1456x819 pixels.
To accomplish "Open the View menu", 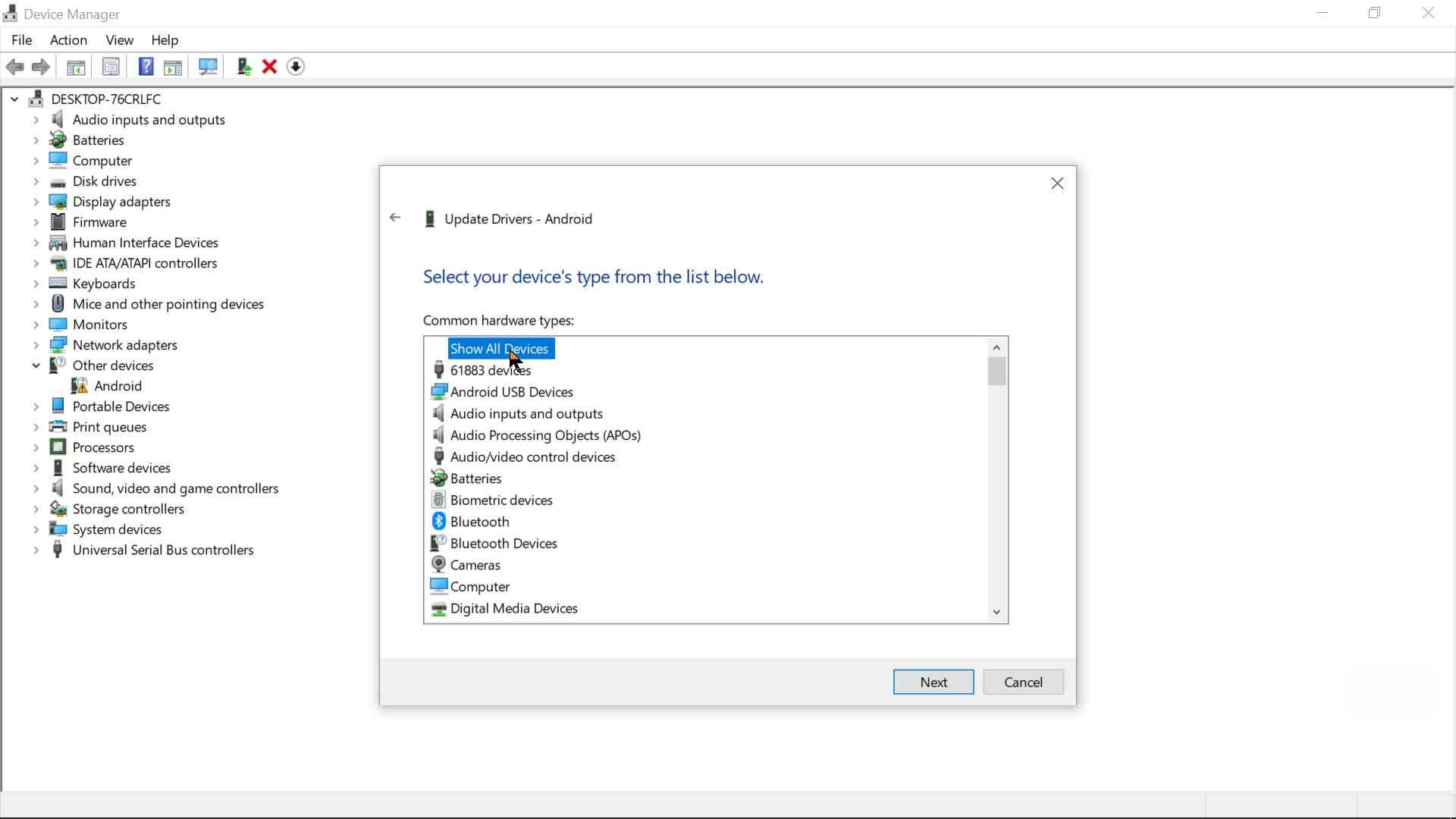I will (x=120, y=40).
